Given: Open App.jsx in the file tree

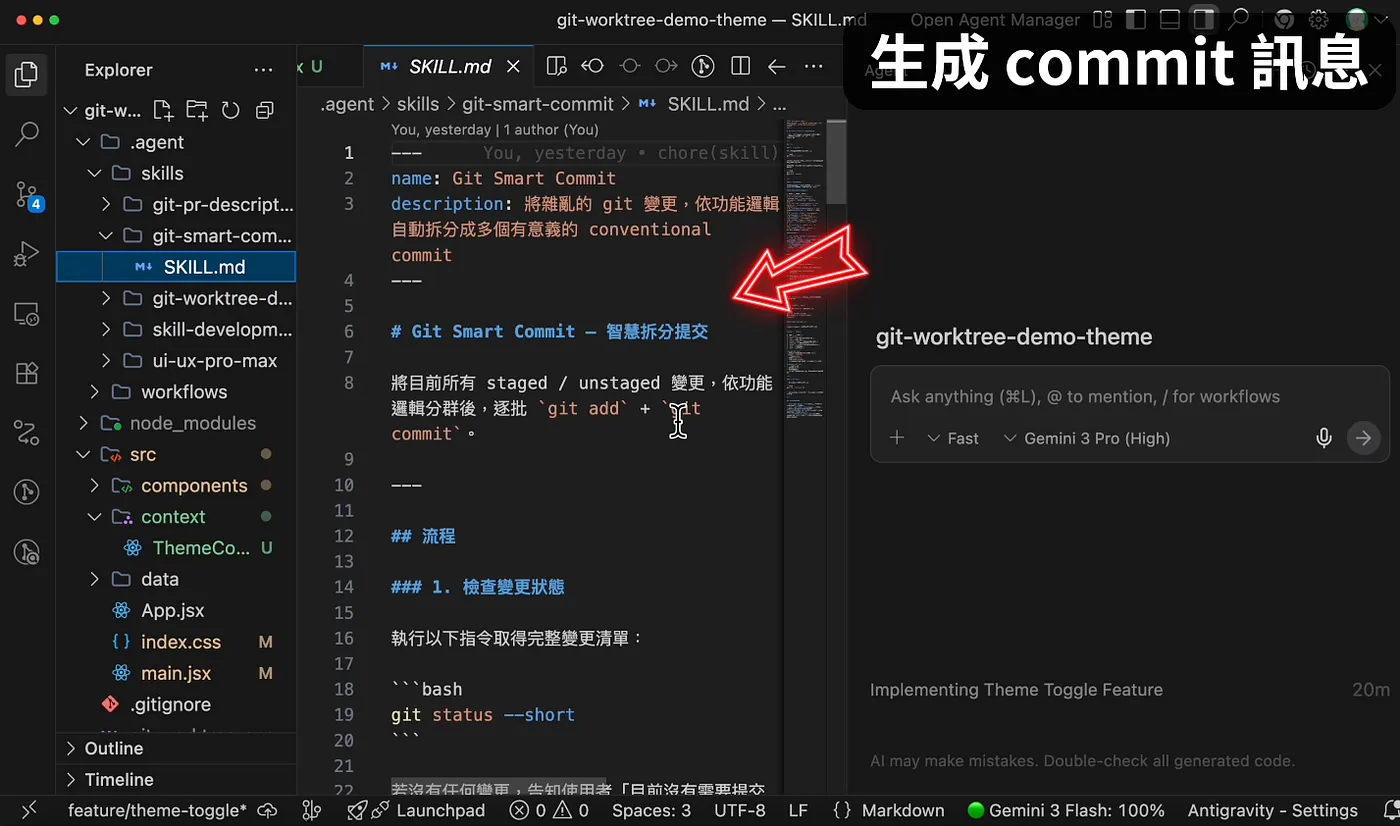Looking at the screenshot, I should click(176, 610).
